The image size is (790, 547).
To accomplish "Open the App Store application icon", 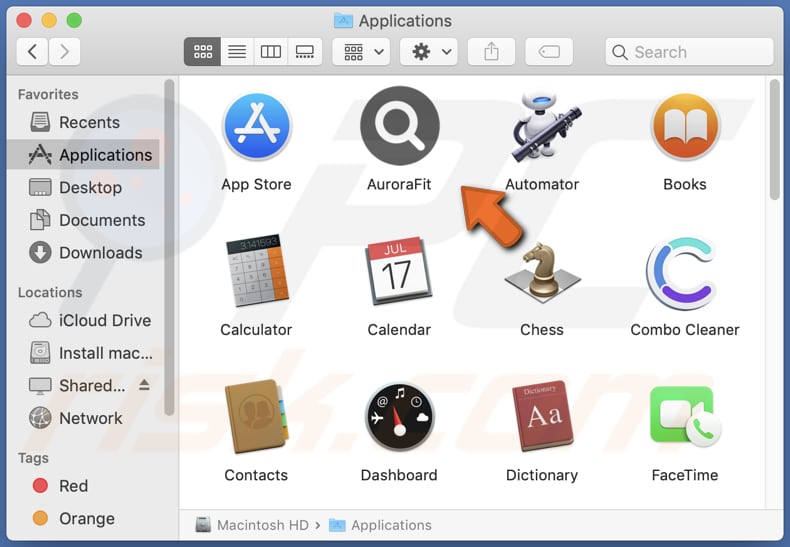I will coord(257,126).
